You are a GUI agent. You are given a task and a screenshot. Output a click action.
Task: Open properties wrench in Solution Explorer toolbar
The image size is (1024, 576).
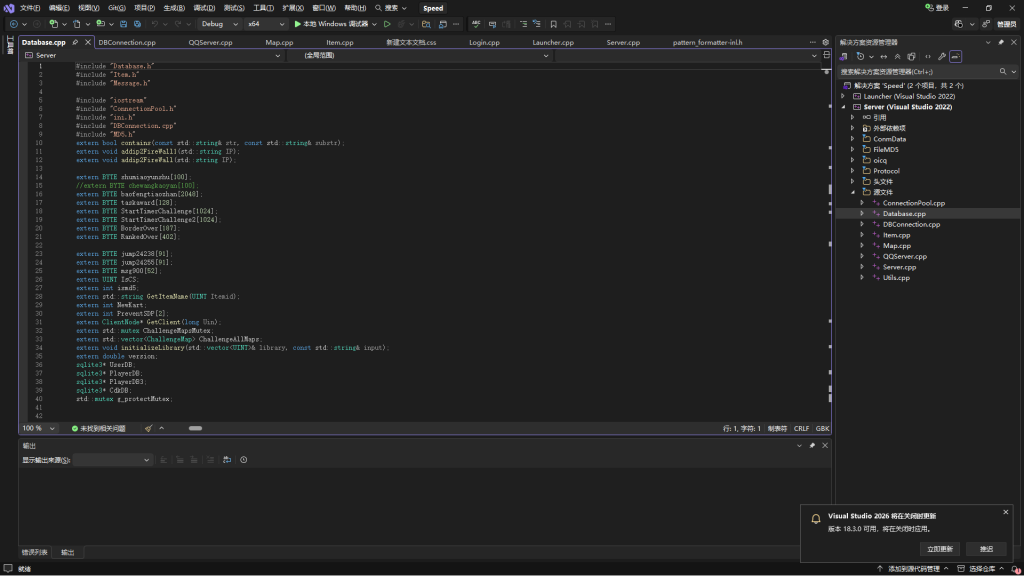point(941,57)
